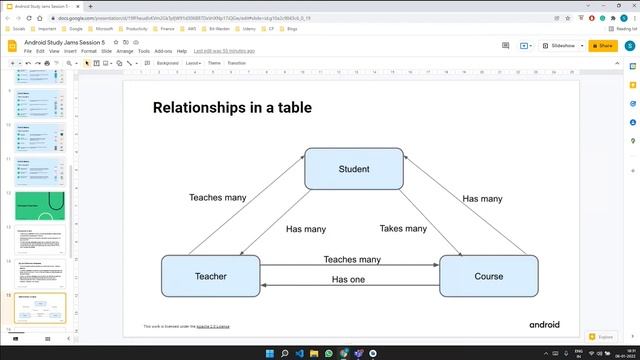Open the Format menu
The height and width of the screenshot is (360, 640).
point(89,51)
